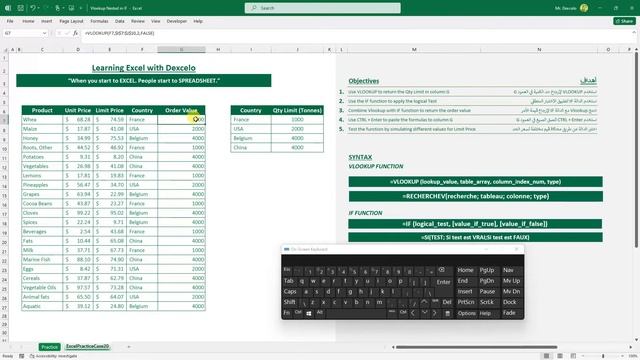Click the right arrow key on On-Screen Keyboard

[x=435, y=313]
